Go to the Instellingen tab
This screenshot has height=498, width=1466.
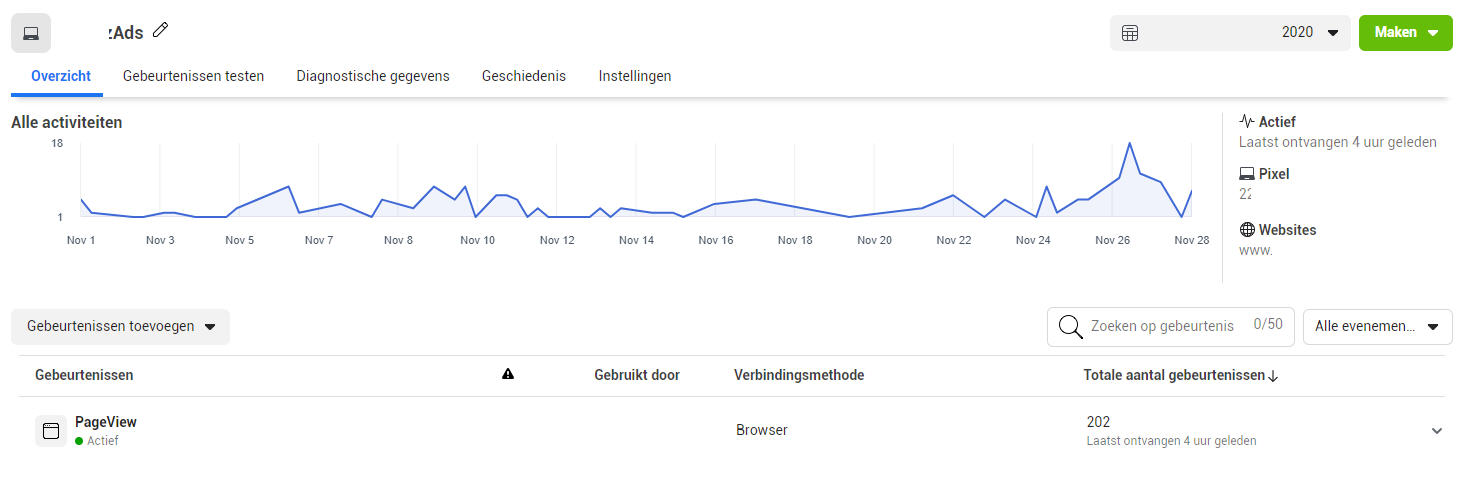point(635,76)
